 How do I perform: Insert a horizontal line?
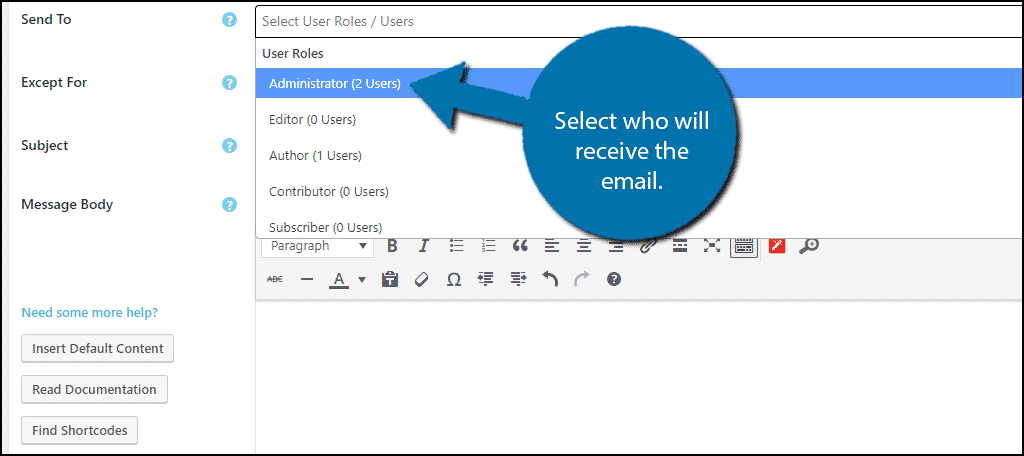pyautogui.click(x=306, y=279)
